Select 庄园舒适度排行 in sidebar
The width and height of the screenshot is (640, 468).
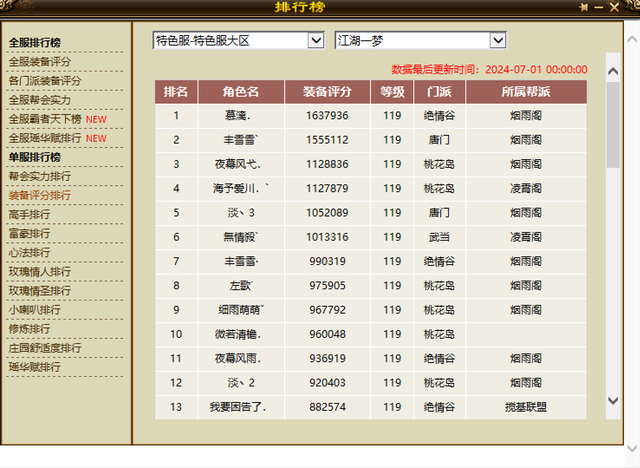pyautogui.click(x=45, y=348)
